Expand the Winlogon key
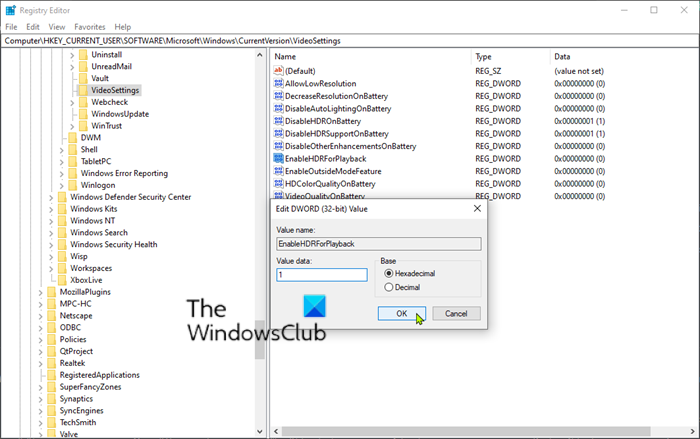This screenshot has height=439, width=700. click(x=62, y=185)
